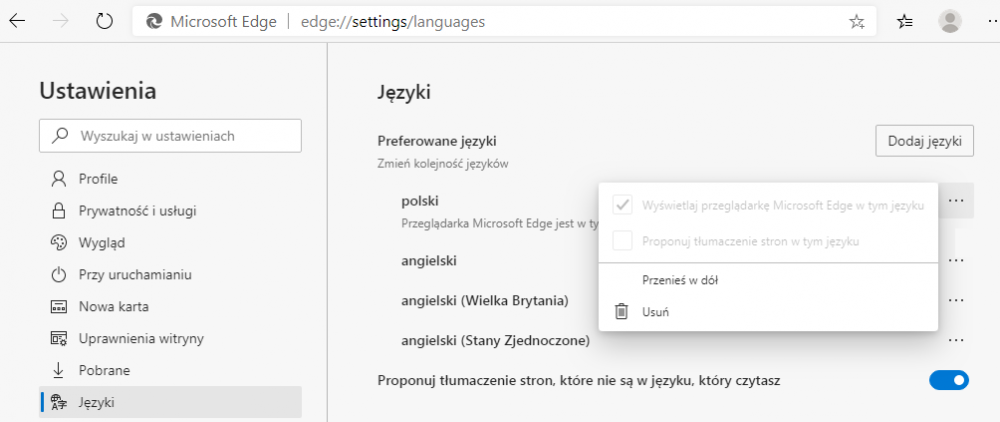Select Przenieś w dół menu item
This screenshot has width=1000, height=422.
point(680,280)
